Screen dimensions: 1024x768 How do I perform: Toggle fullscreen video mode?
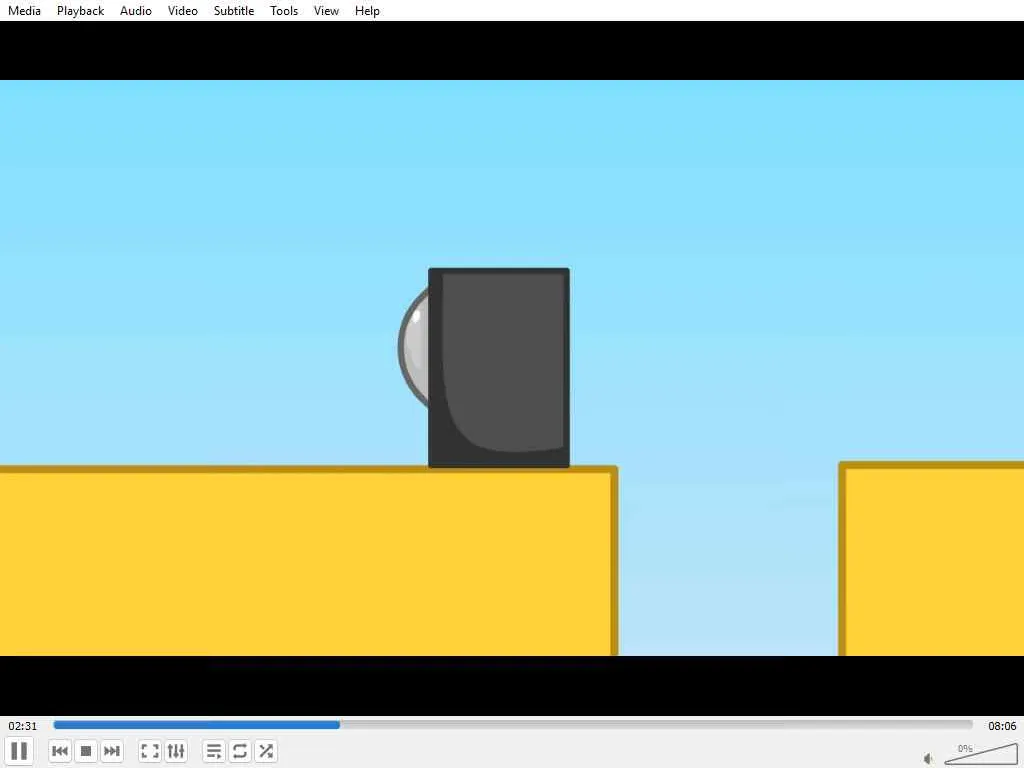[x=150, y=751]
